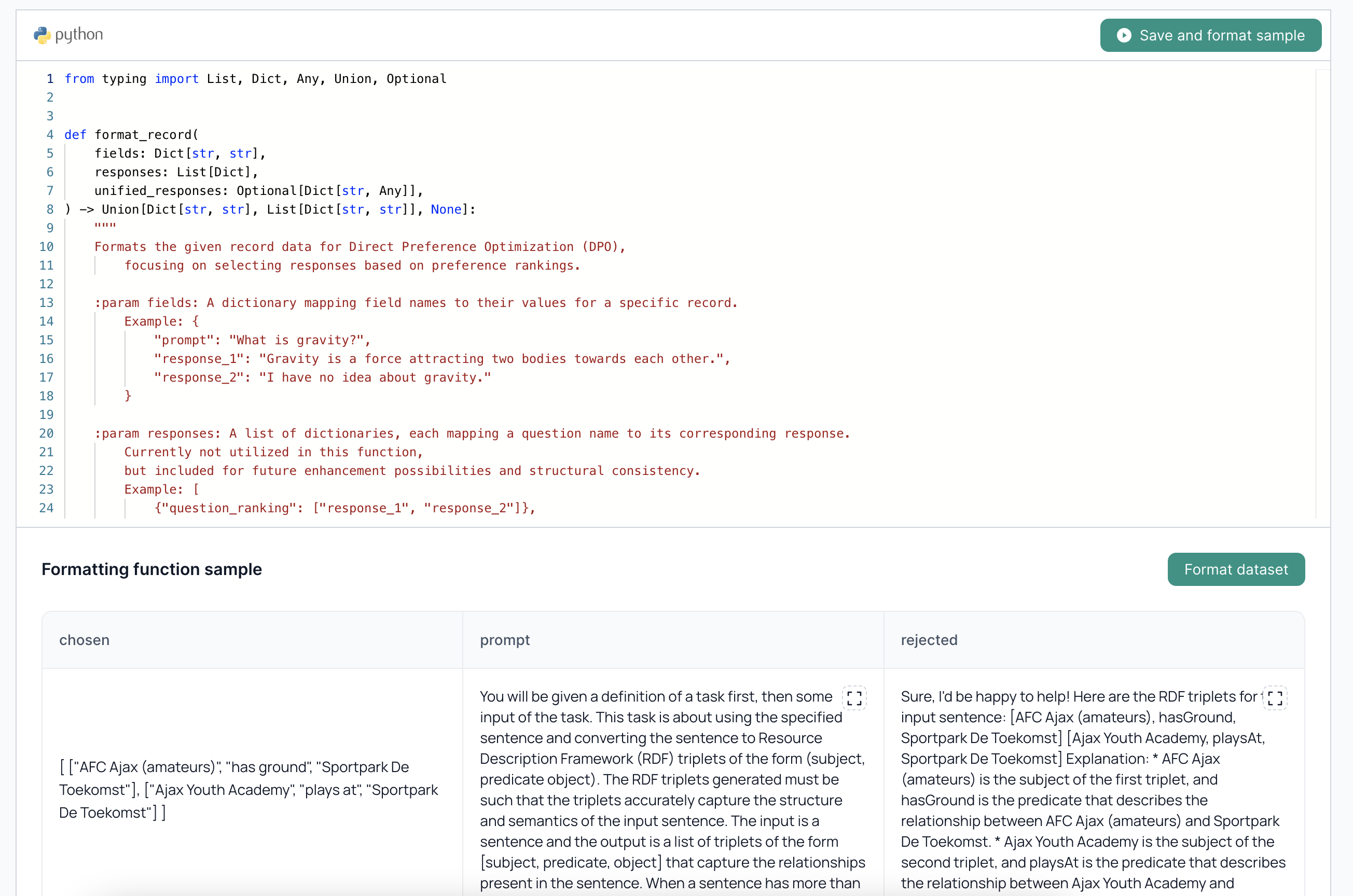Click the Python language logo
This screenshot has width=1353, height=896.
coord(43,35)
